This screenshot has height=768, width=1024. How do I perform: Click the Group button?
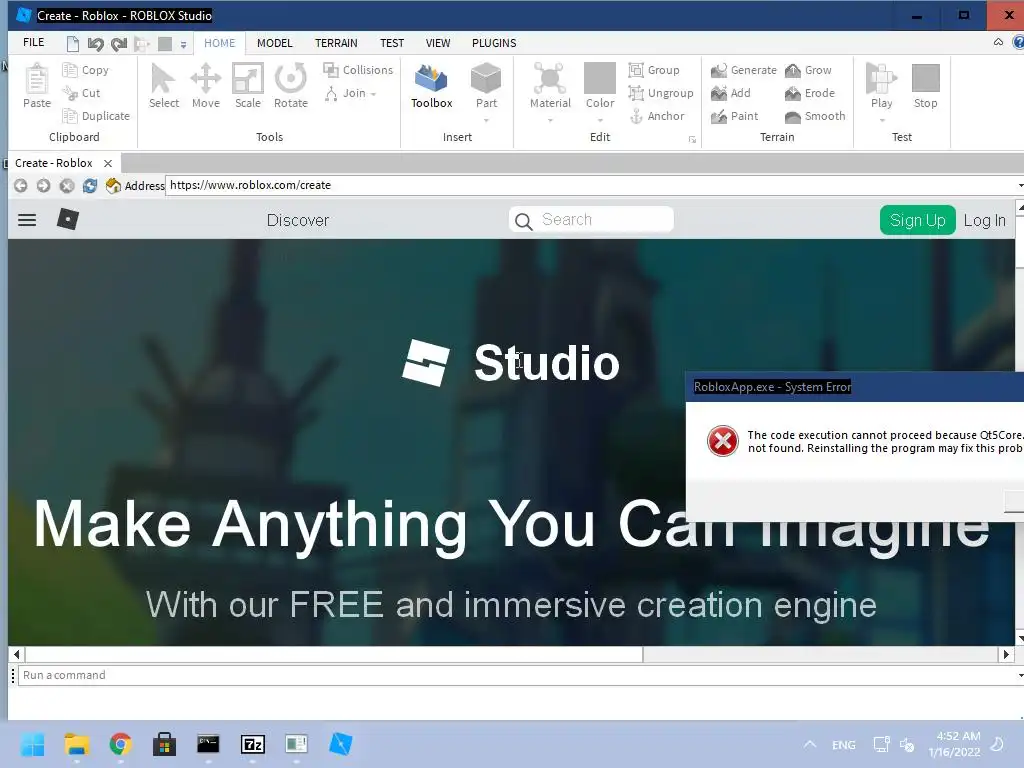coord(654,70)
